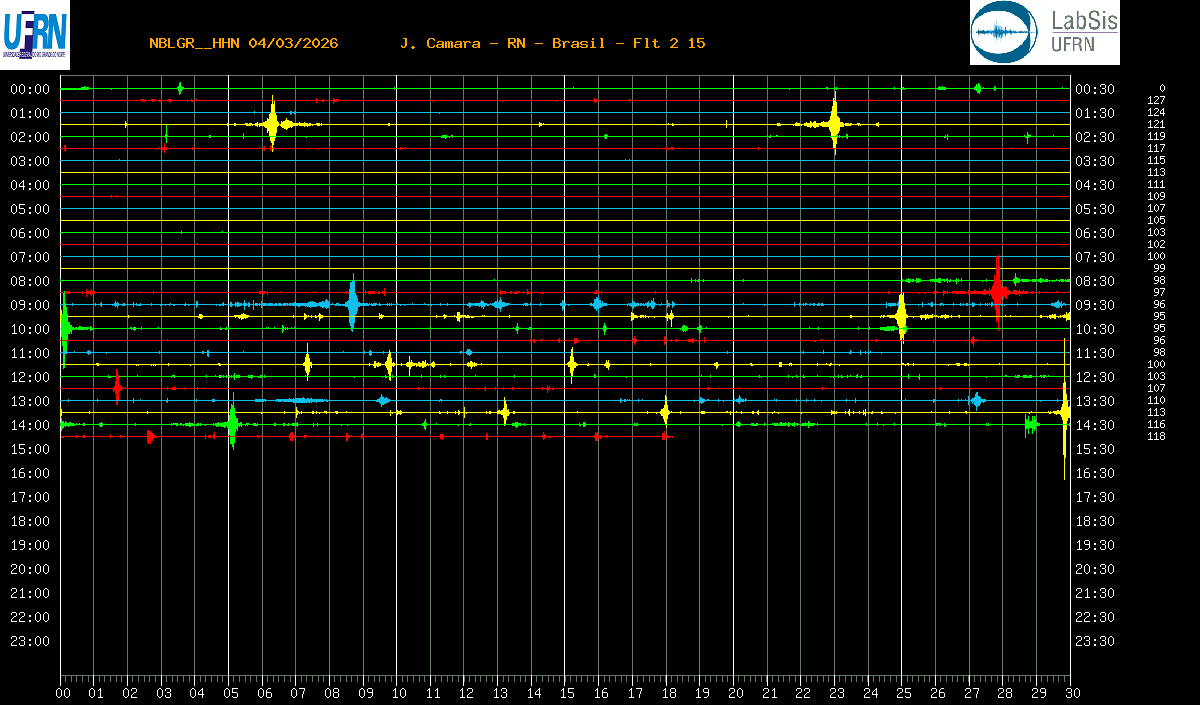
Task: Click minute 30 on the bottom axis
Action: click(x=1070, y=692)
